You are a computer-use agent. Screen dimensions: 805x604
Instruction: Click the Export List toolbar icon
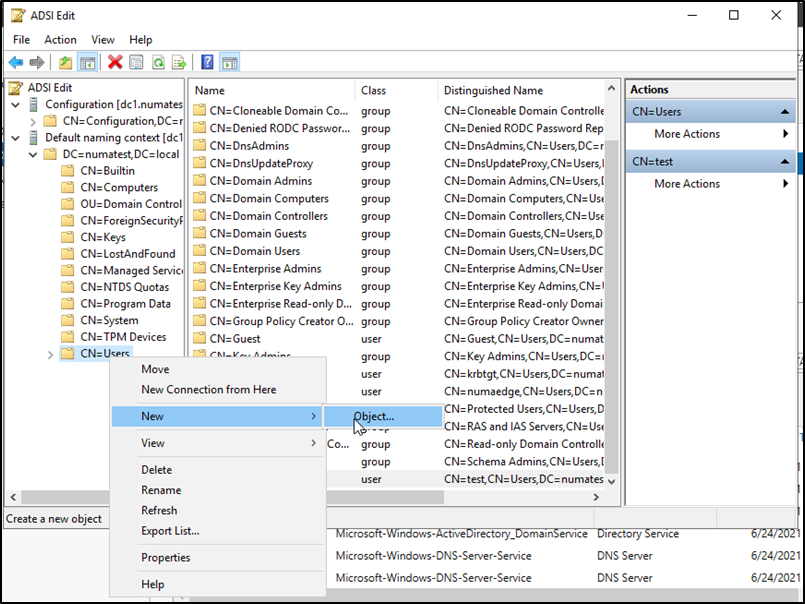point(179,62)
